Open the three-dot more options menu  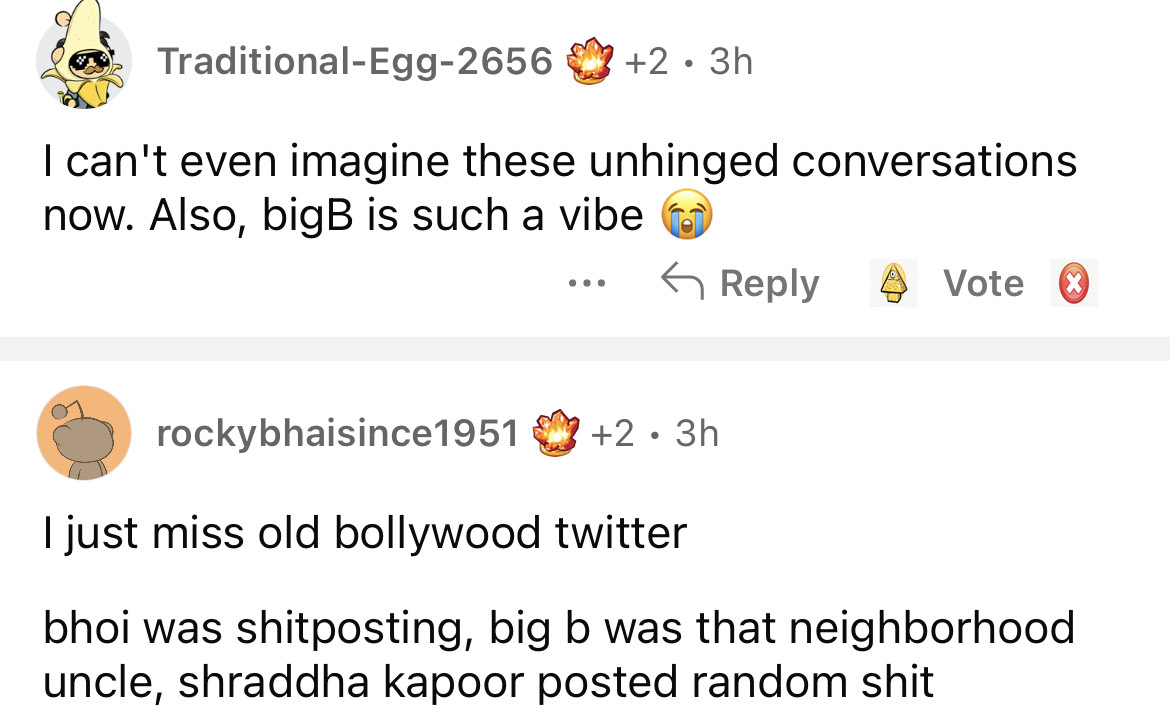point(580,284)
